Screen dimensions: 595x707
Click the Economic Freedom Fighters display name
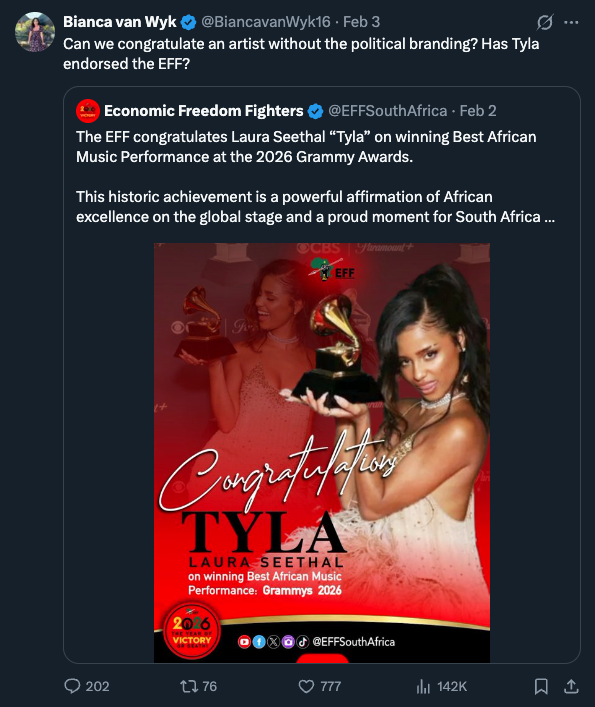pos(204,111)
